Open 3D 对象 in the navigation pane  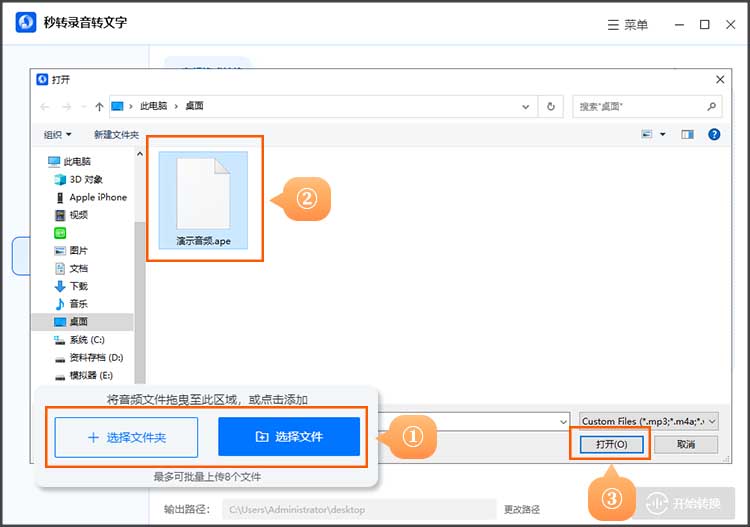click(85, 179)
